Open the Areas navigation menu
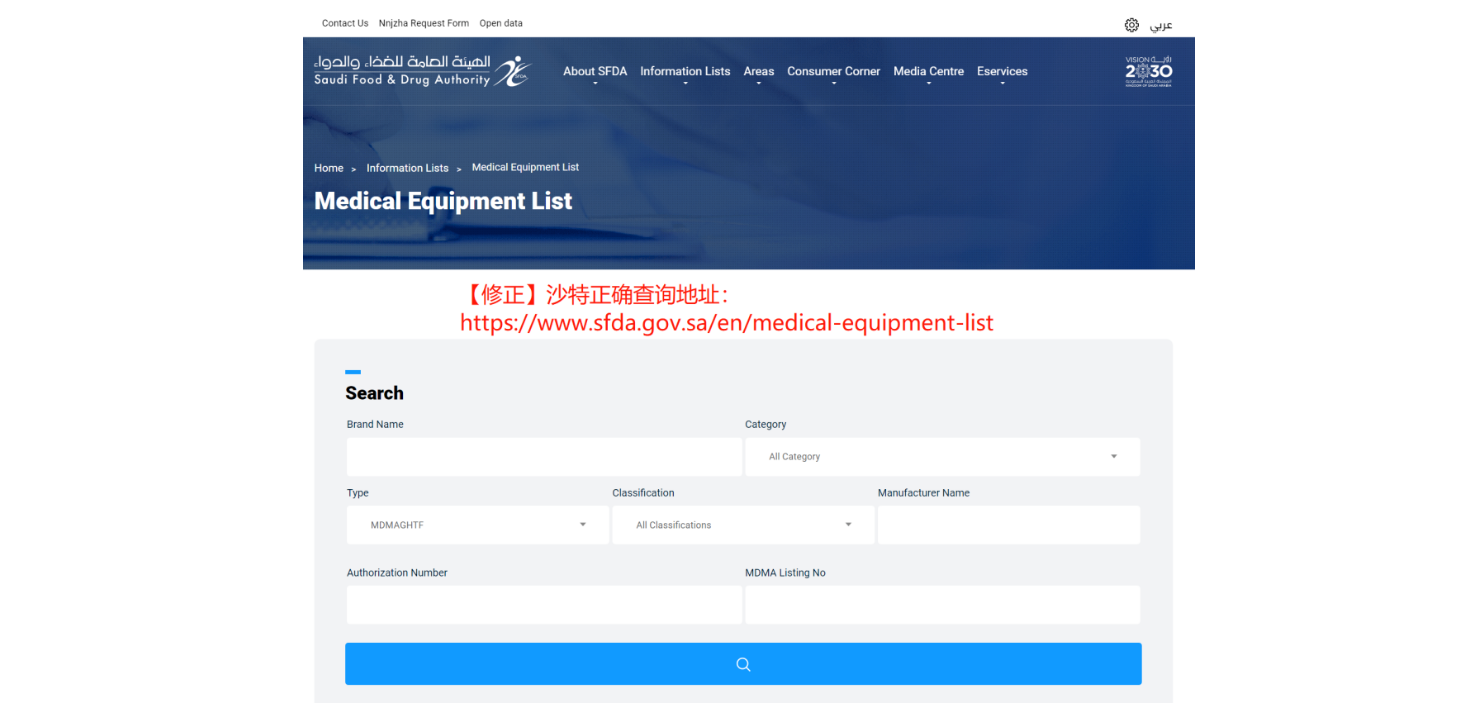Image resolution: width=1481 pixels, height=711 pixels. [758, 72]
